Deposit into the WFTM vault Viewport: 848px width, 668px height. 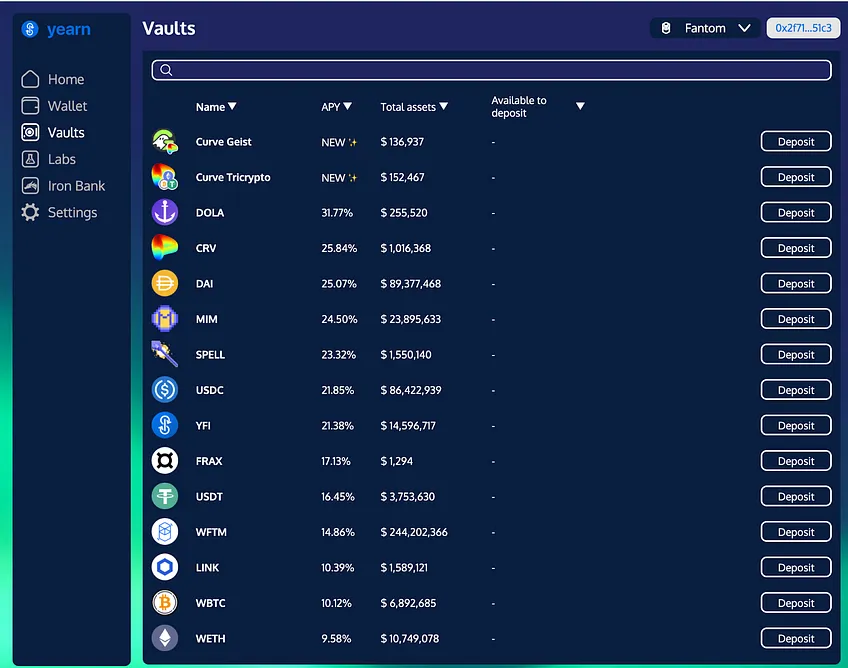796,532
